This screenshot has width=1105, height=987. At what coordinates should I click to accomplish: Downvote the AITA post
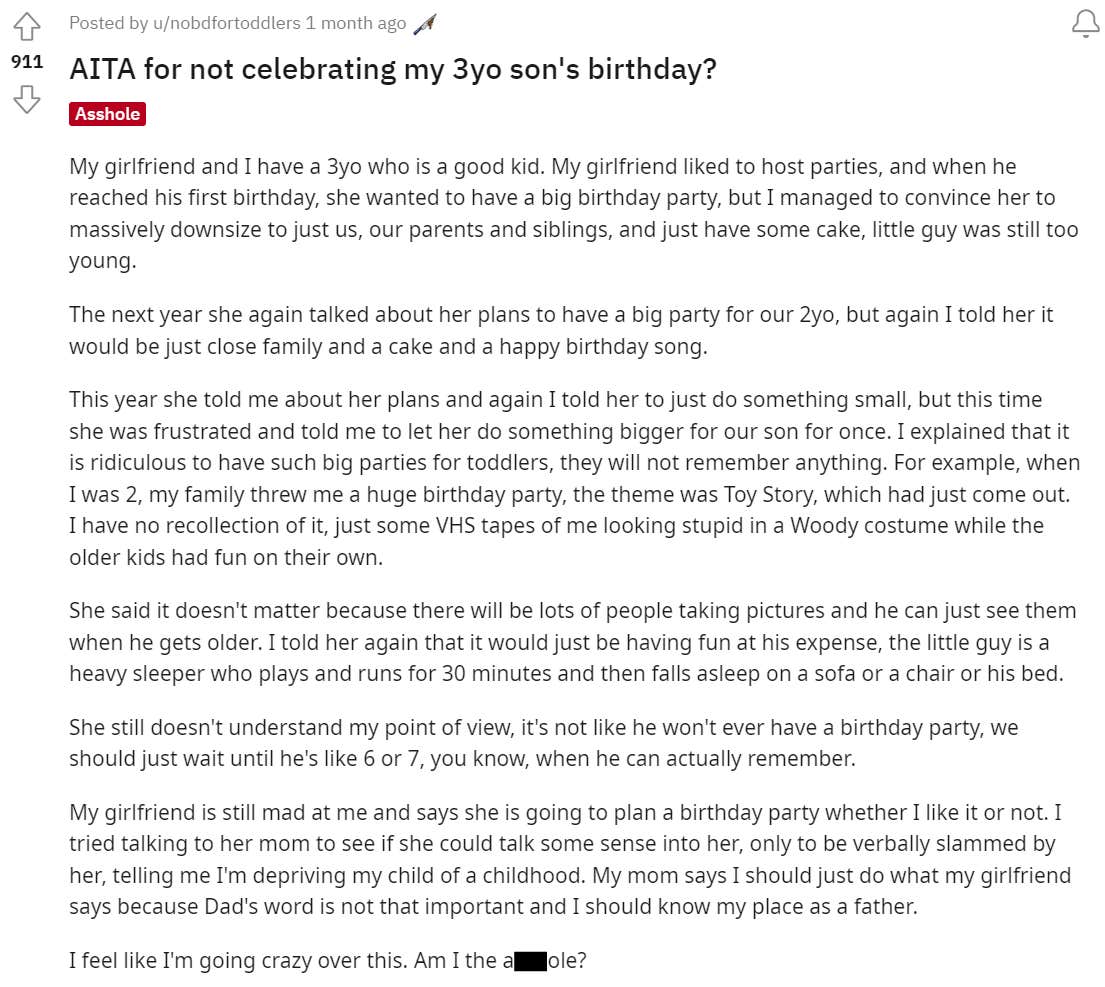click(27, 98)
